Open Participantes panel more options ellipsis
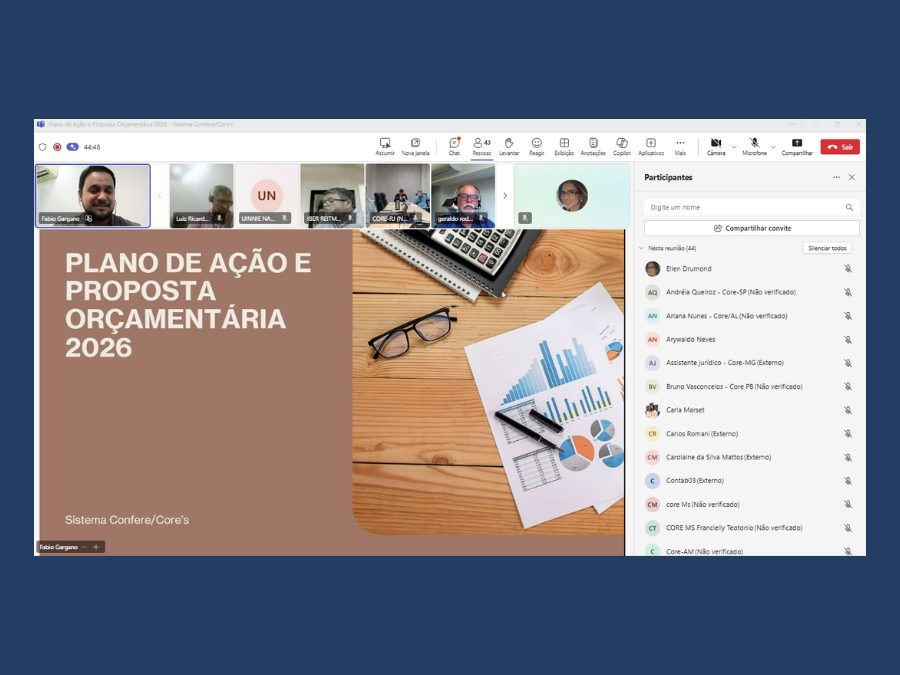900x675 pixels. coord(836,177)
